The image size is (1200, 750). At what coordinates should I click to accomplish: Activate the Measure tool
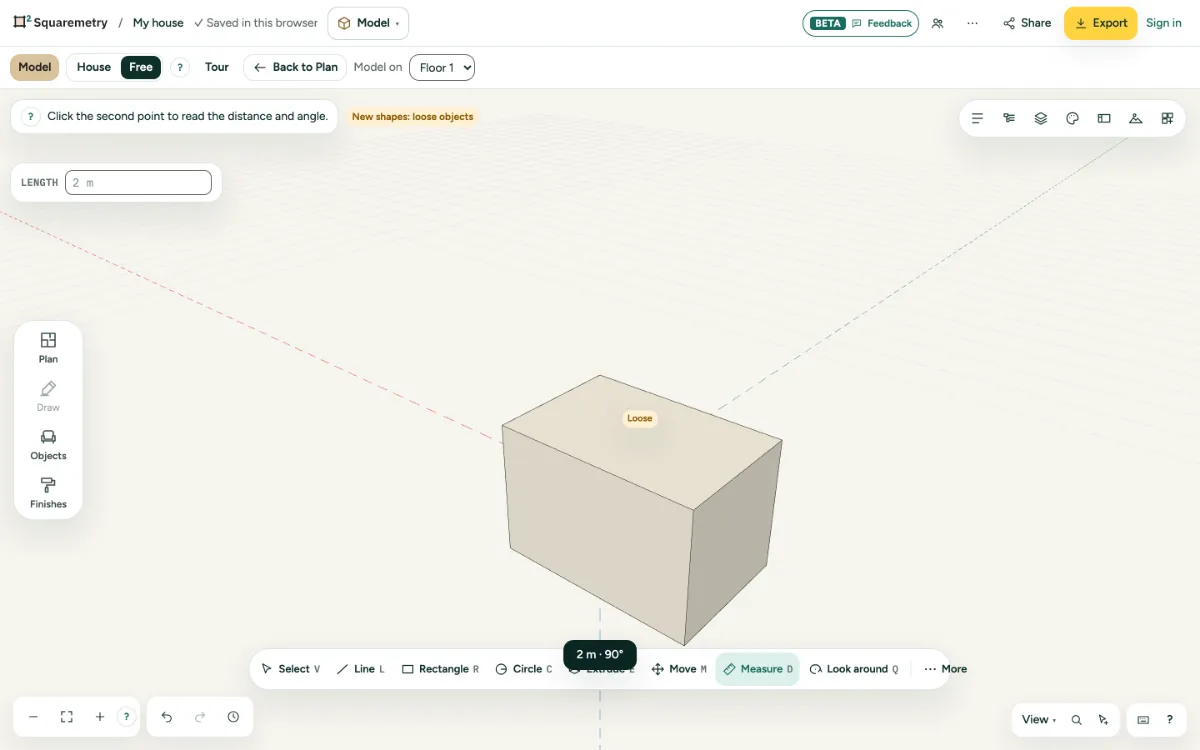click(757, 669)
